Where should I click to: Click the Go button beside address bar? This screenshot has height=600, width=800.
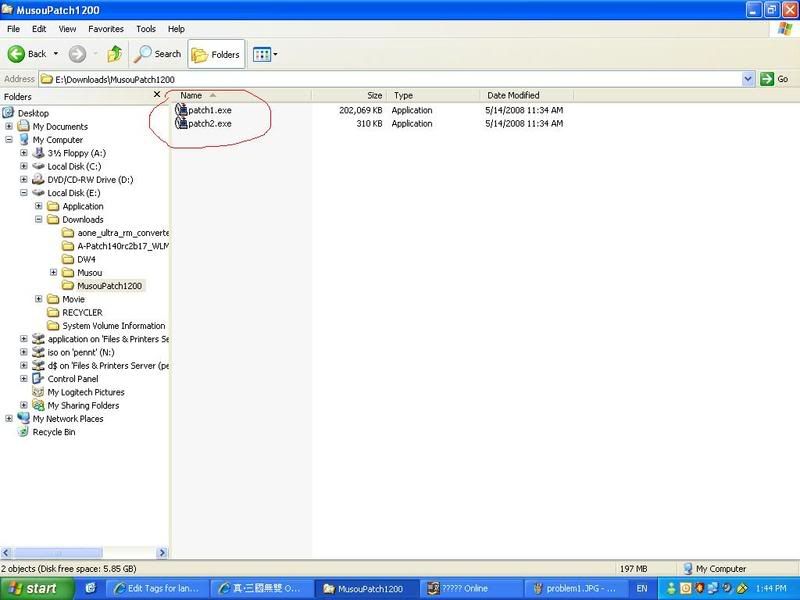[775, 78]
